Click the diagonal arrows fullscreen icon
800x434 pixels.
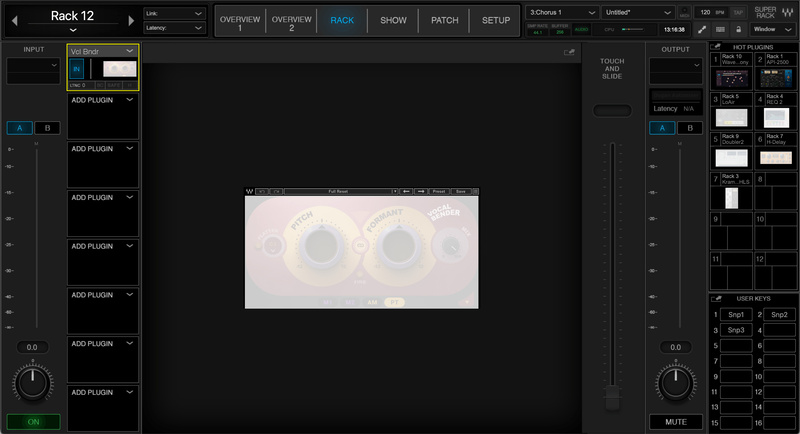702,30
